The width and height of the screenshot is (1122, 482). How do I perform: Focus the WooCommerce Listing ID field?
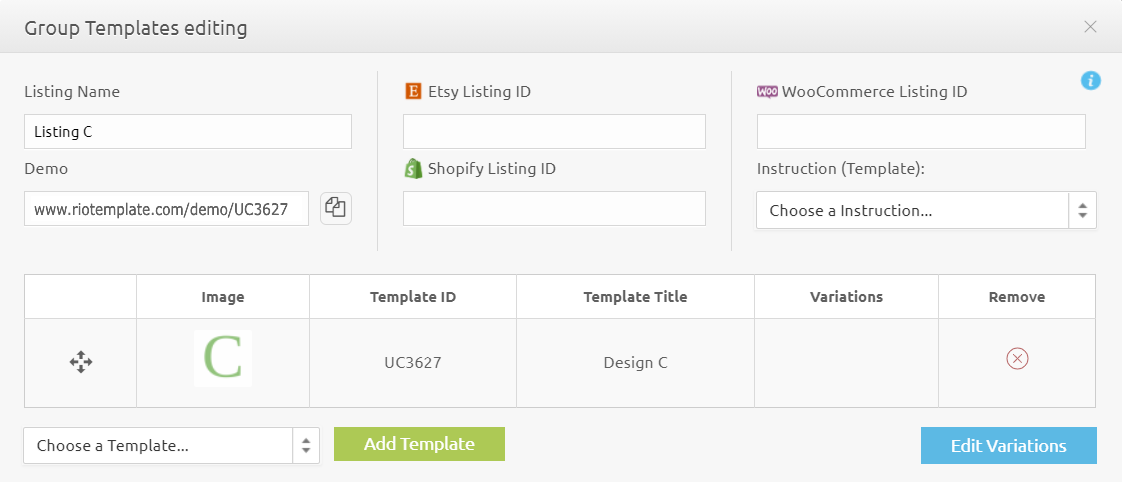pyautogui.click(x=920, y=131)
